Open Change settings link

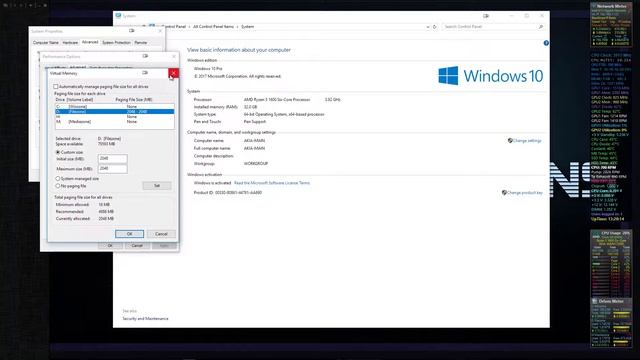click(527, 141)
